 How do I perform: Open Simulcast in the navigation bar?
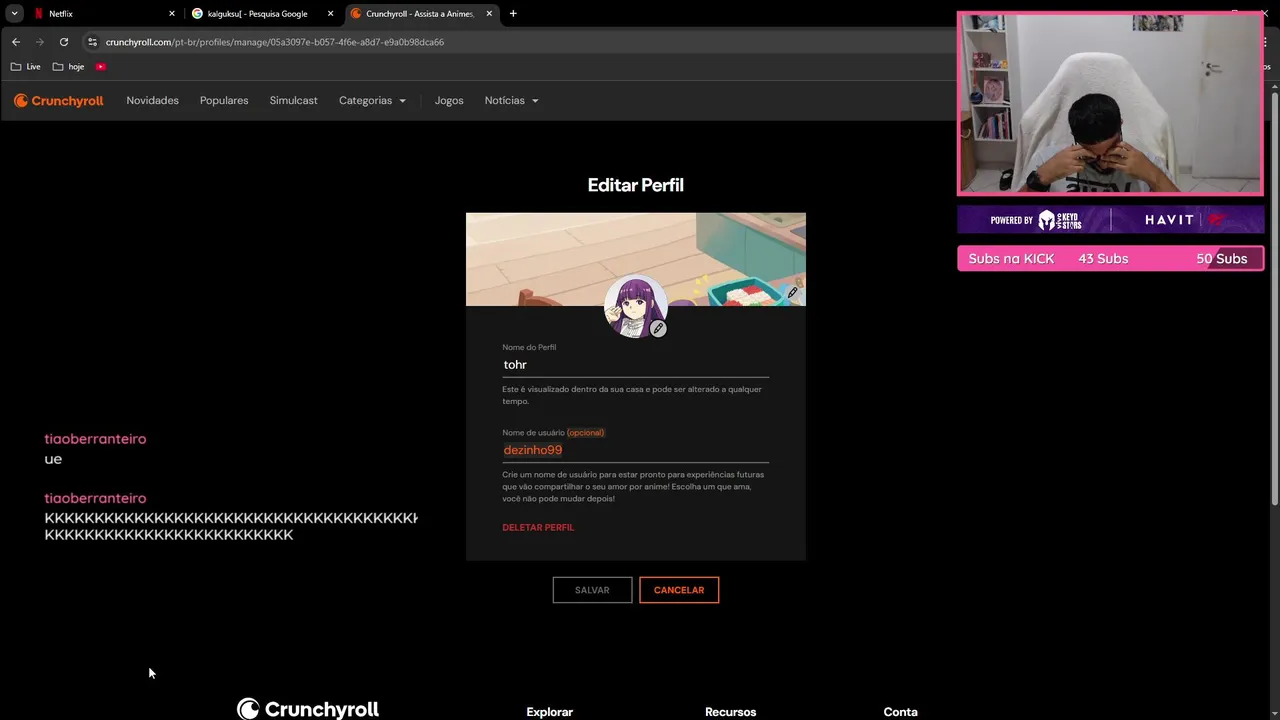[x=293, y=101]
